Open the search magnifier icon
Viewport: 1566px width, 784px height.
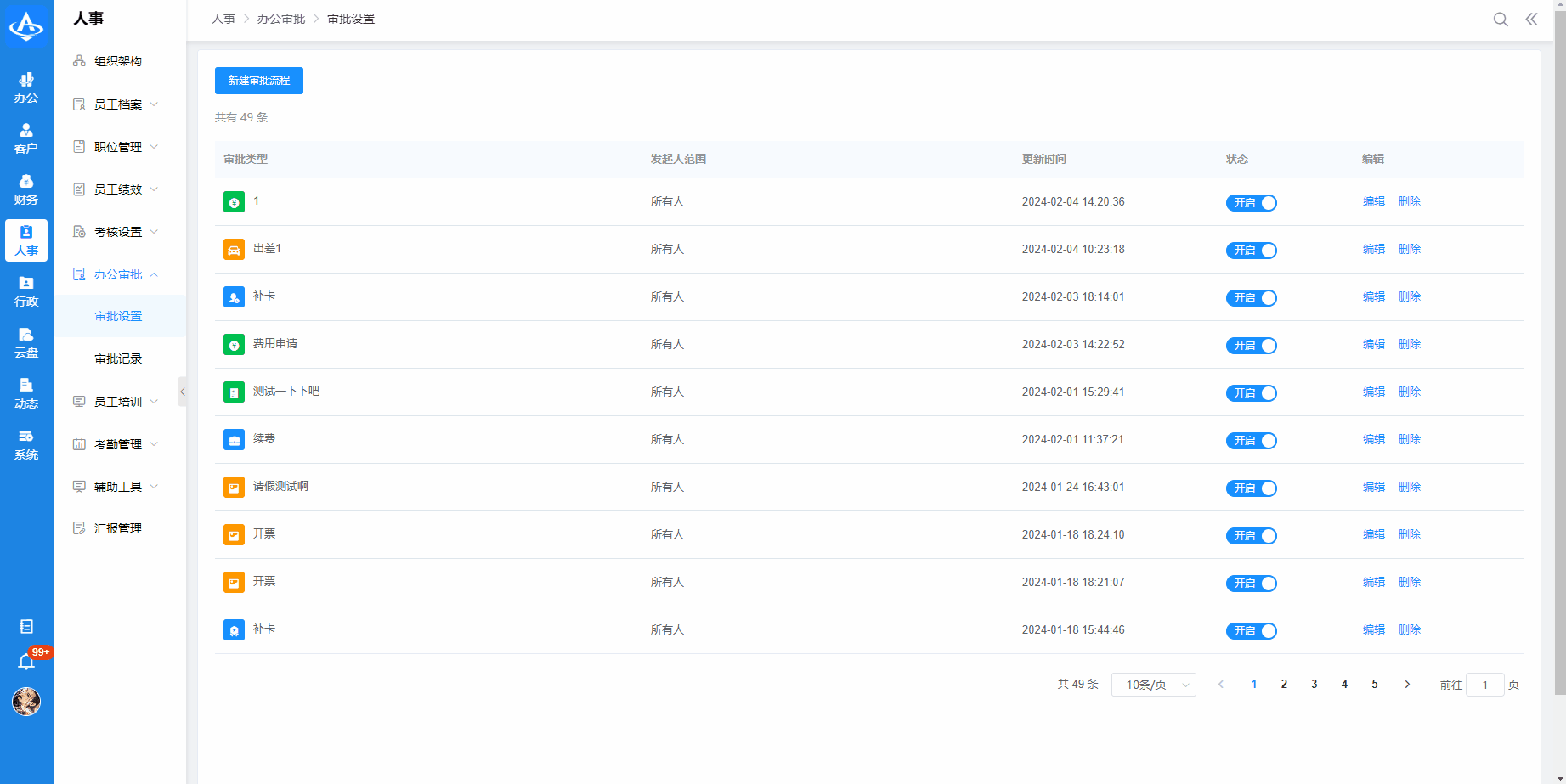1501,20
